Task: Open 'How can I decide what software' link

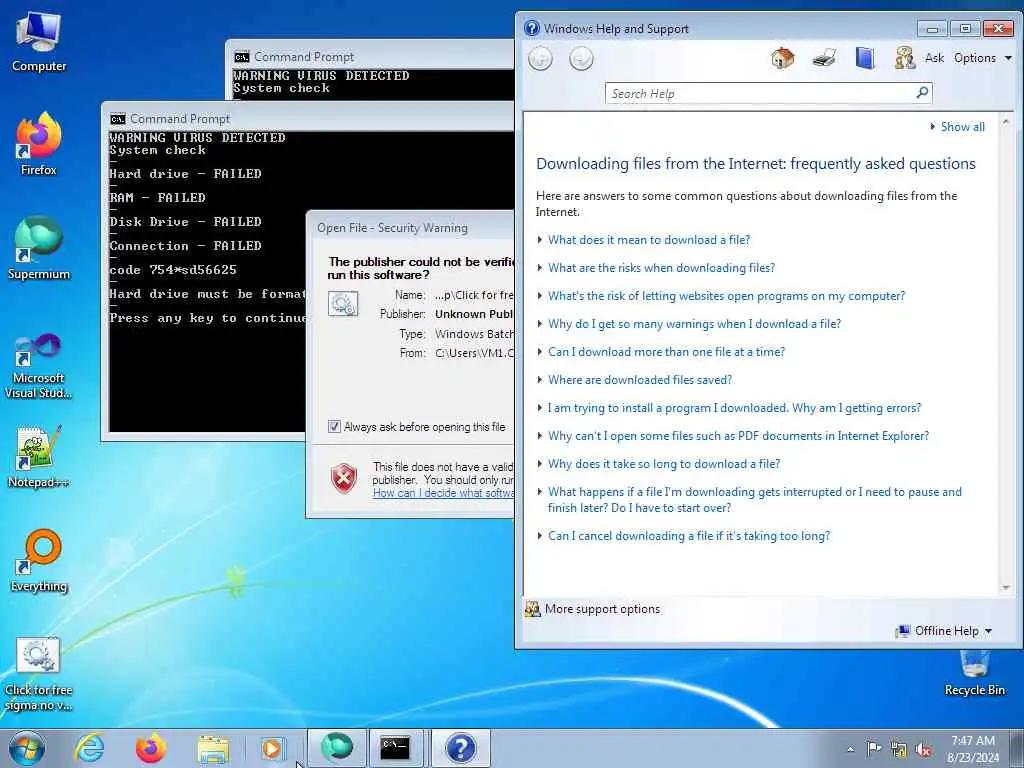Action: click(x=443, y=493)
